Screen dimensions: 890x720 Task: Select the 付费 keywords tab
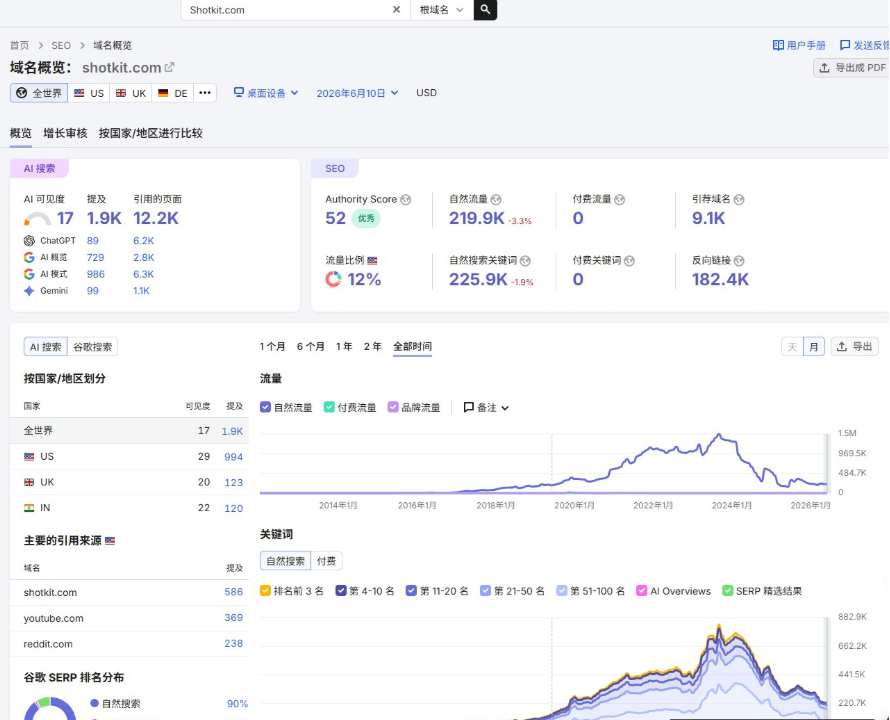(326, 561)
